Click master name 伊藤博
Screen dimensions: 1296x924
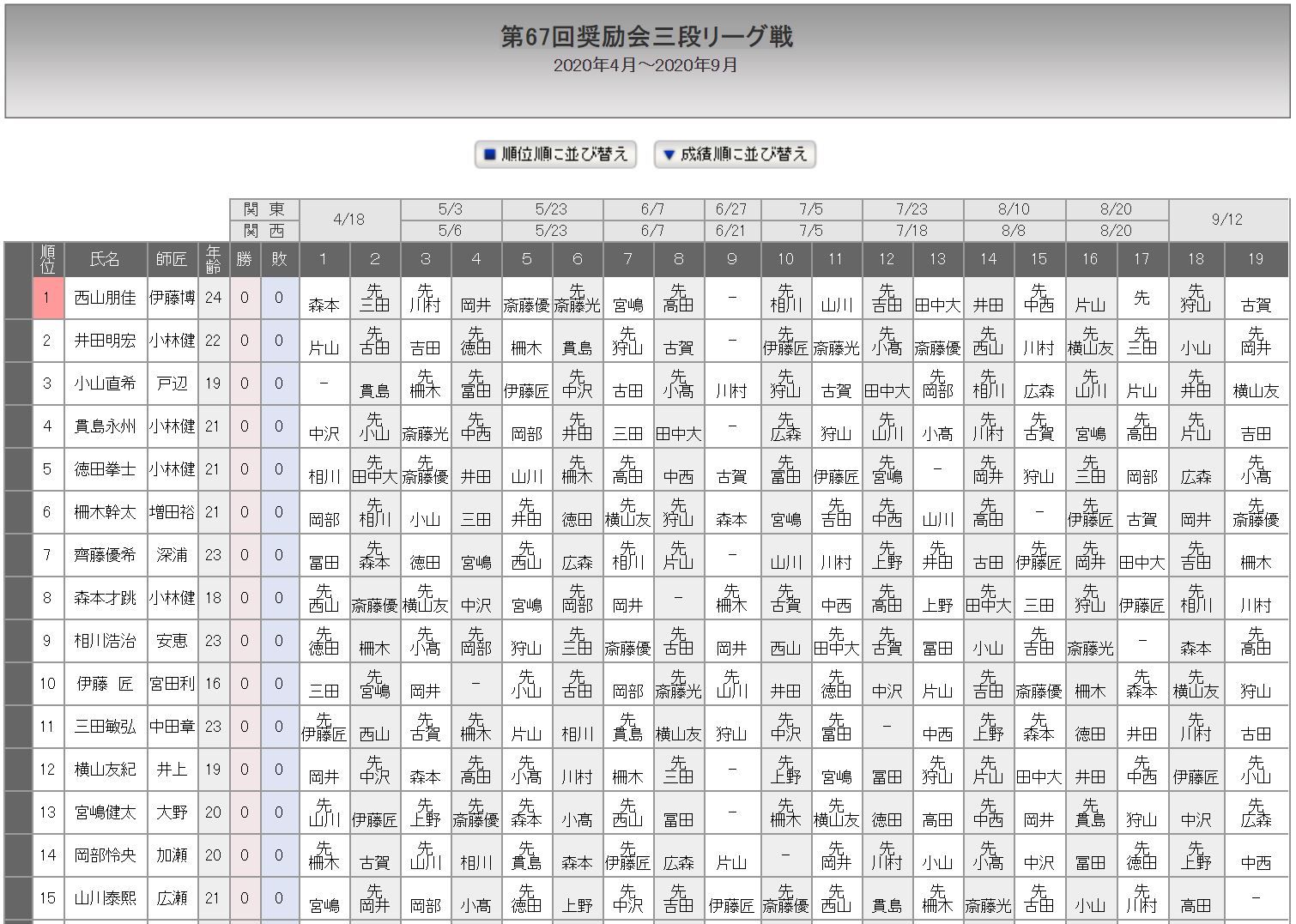pos(172,298)
